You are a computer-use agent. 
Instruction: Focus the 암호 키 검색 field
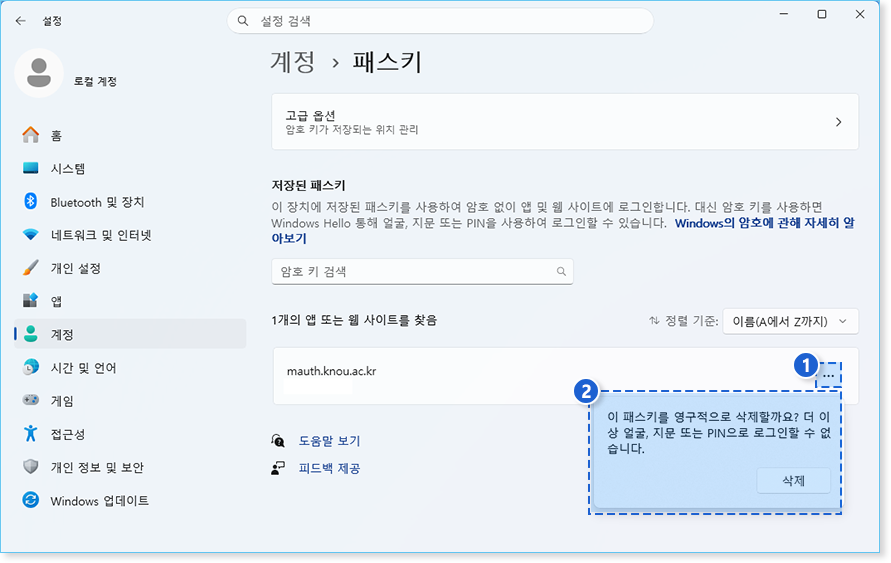(422, 272)
